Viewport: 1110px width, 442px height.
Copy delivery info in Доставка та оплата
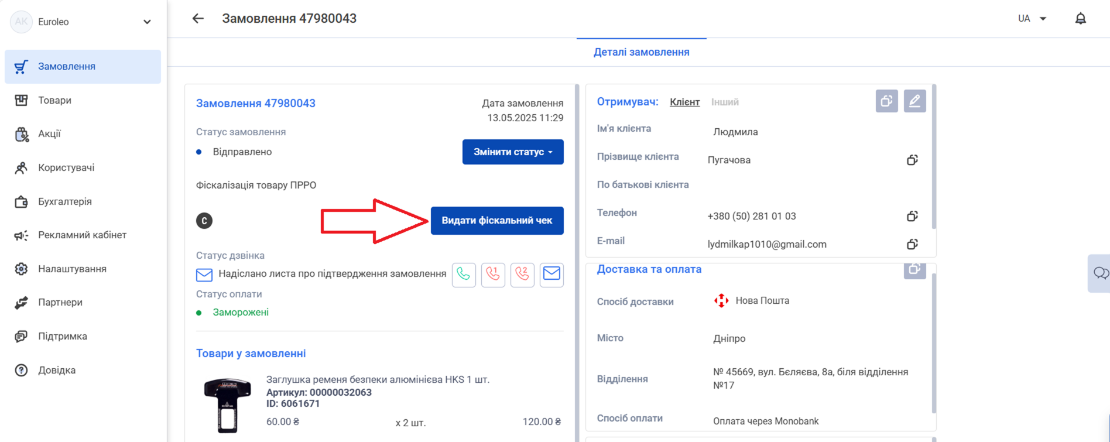tap(915, 269)
